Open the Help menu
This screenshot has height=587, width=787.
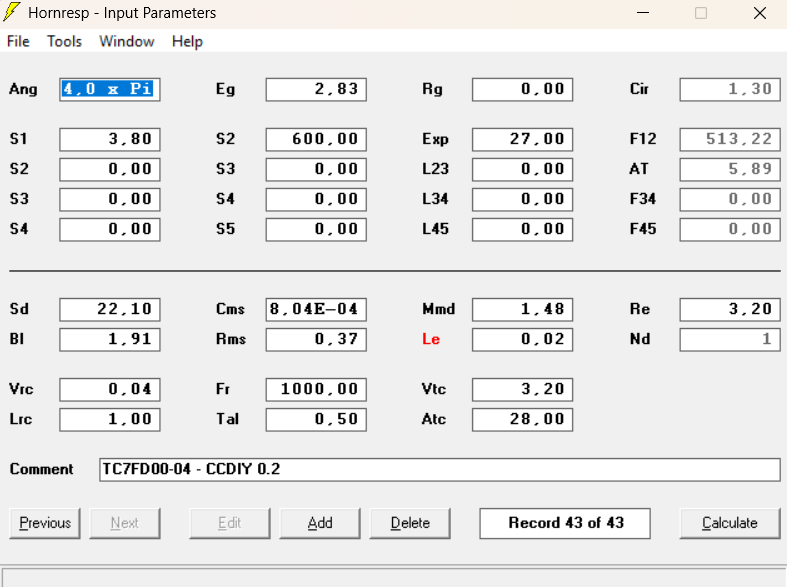coord(187,41)
